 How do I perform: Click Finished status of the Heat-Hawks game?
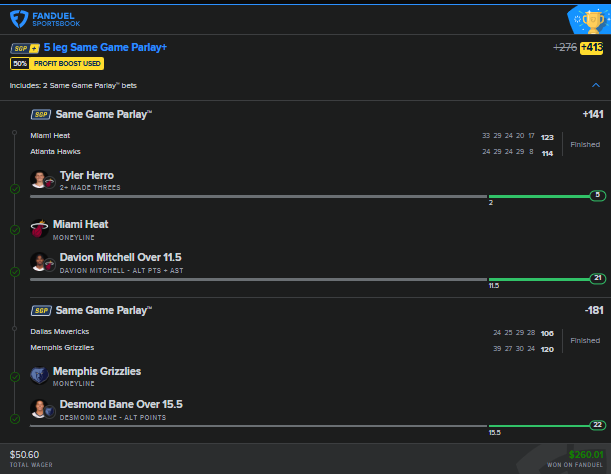click(585, 145)
